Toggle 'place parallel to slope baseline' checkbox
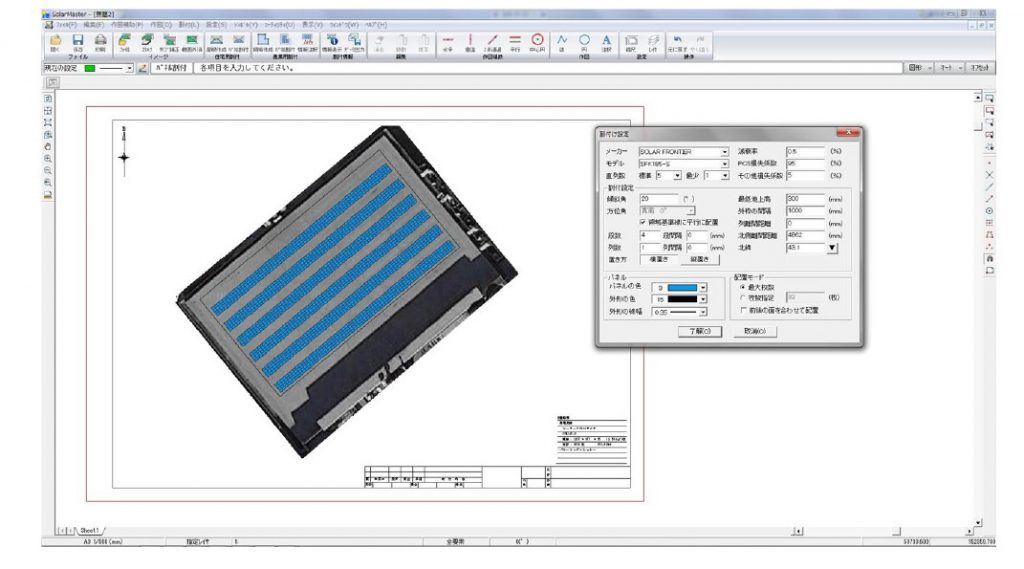Viewport: 1024px width, 569px height. [x=643, y=223]
